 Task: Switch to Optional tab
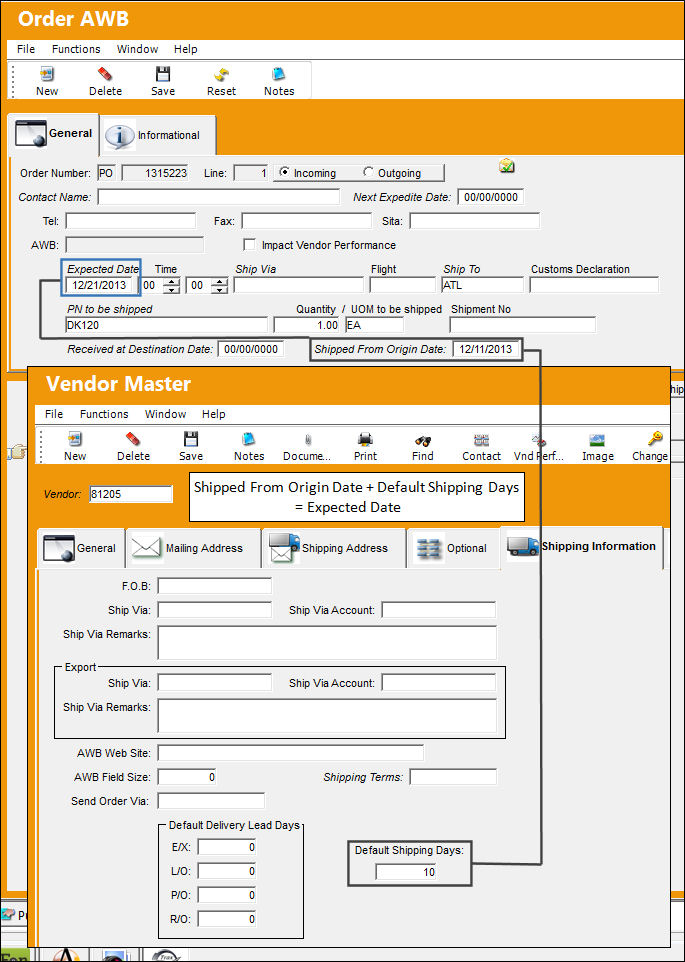tap(453, 548)
